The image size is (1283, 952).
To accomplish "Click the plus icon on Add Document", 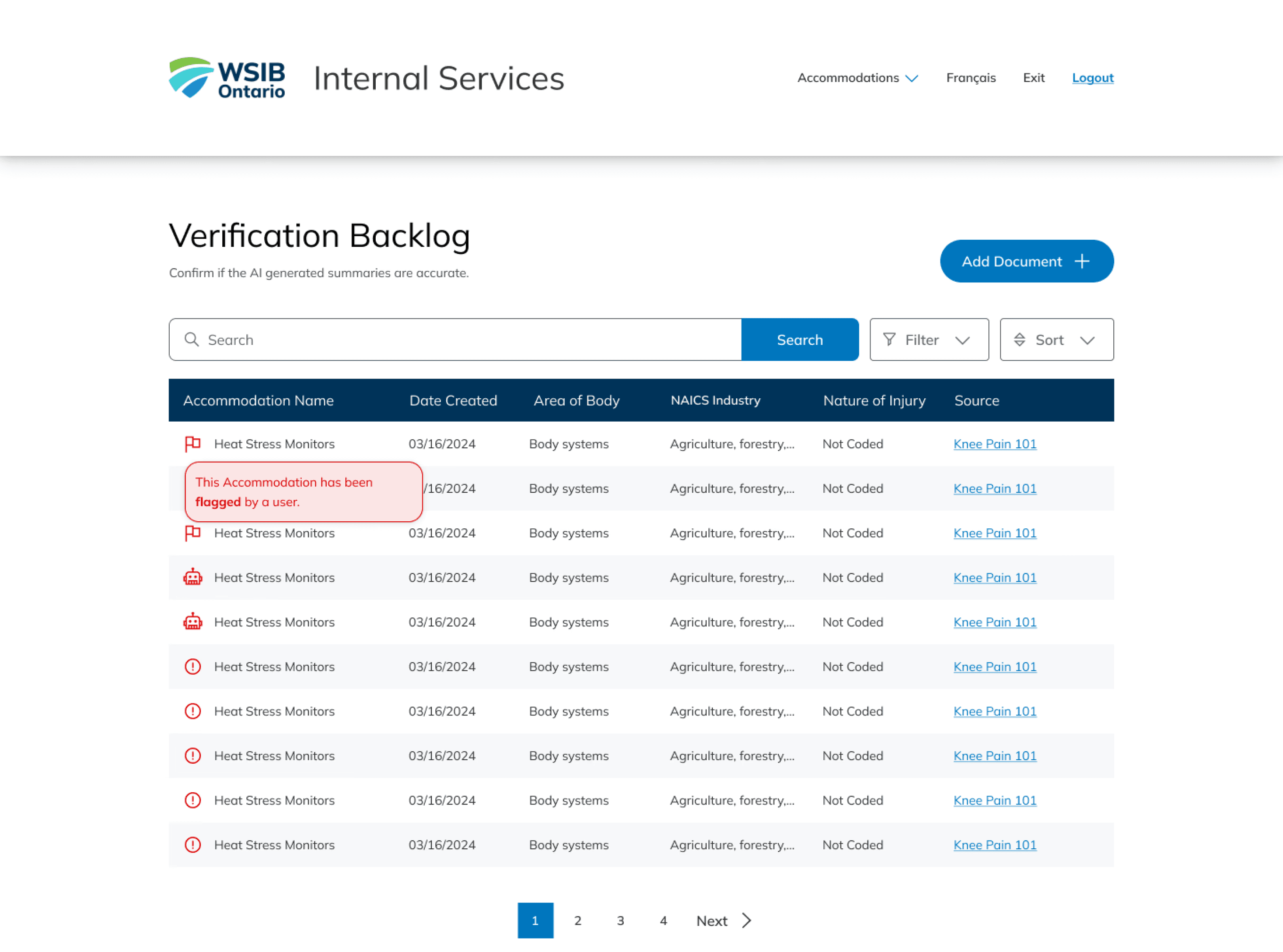I will click(x=1081, y=261).
